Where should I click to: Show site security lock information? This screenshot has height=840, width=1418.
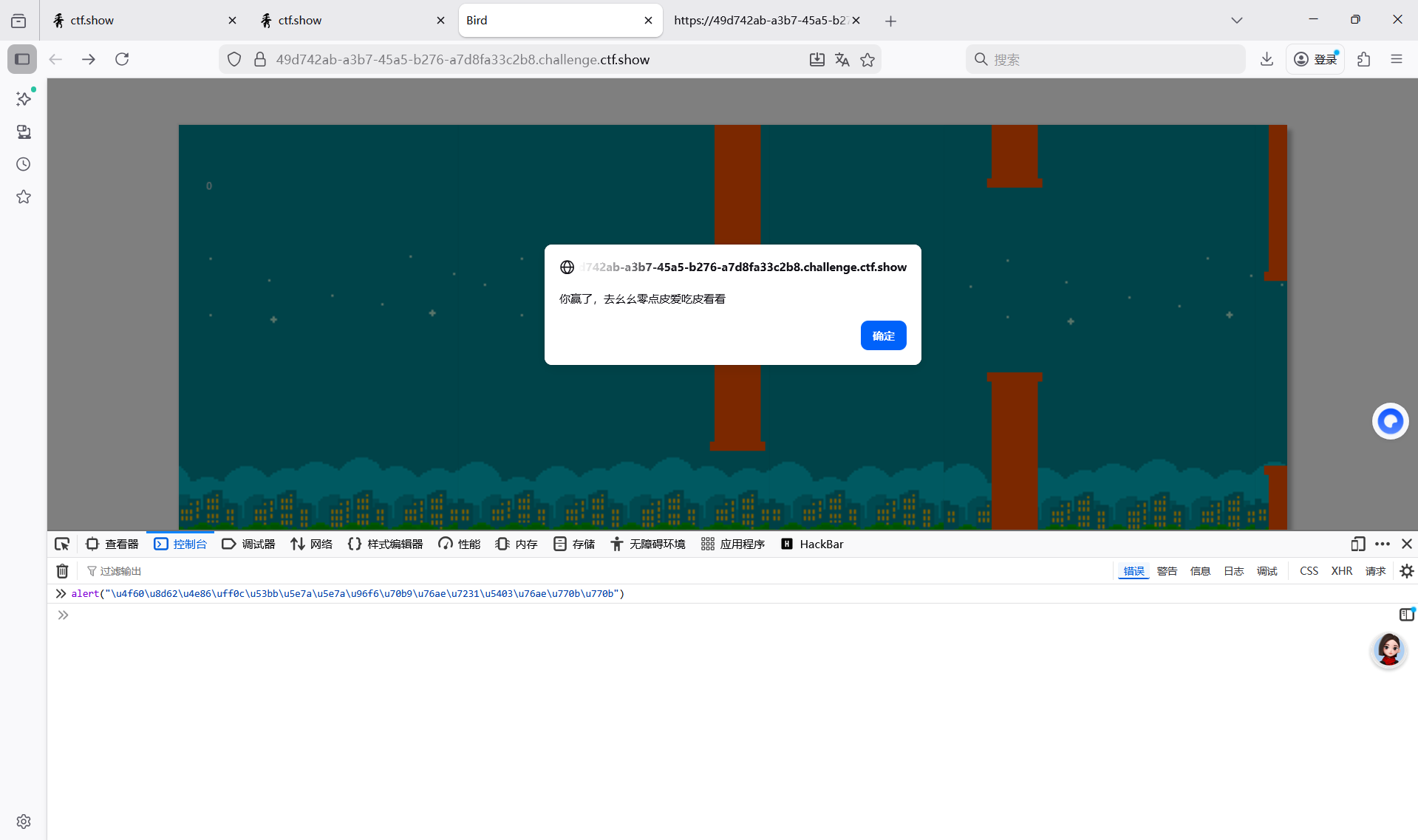(x=259, y=59)
